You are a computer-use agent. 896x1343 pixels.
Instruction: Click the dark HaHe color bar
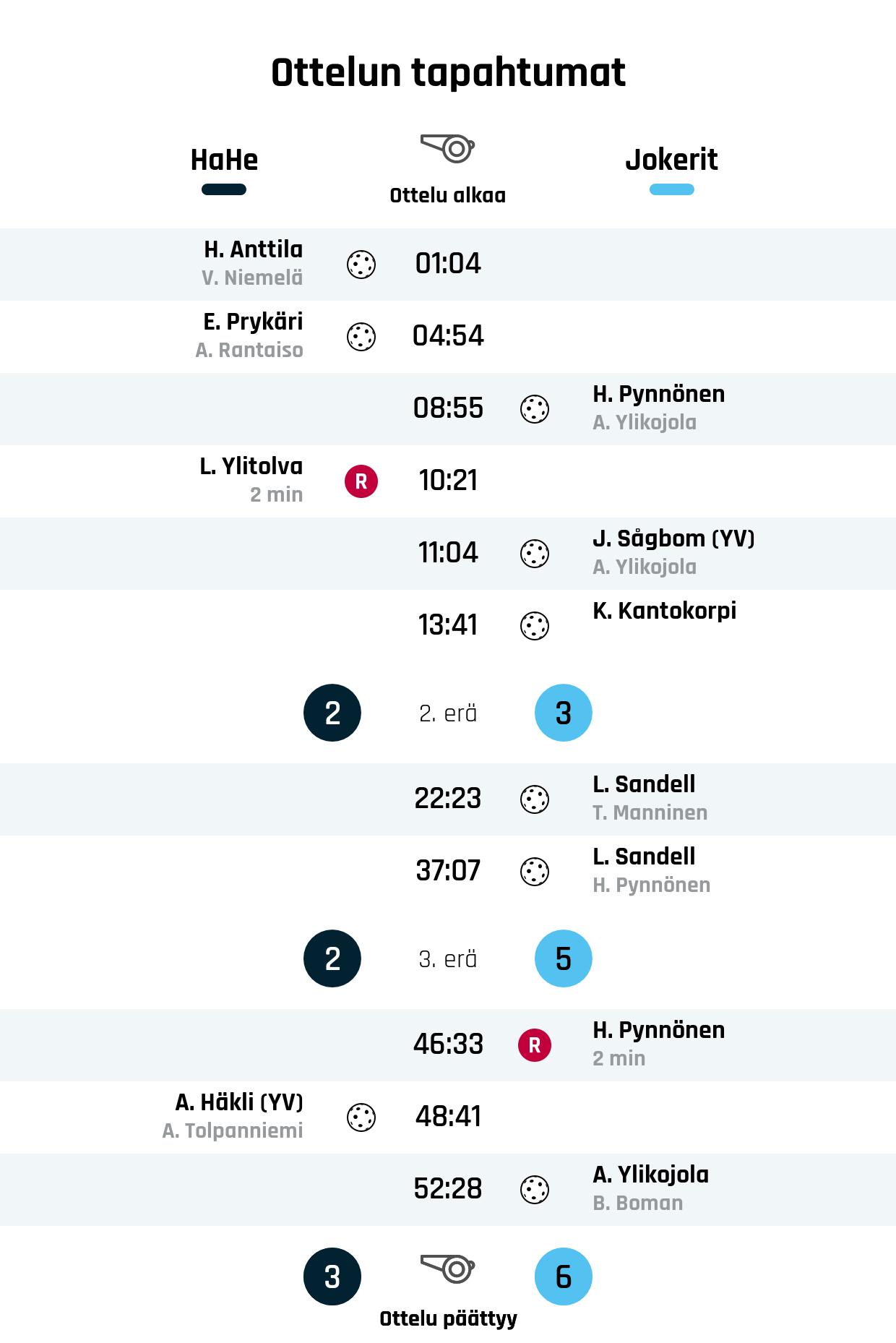(x=224, y=189)
